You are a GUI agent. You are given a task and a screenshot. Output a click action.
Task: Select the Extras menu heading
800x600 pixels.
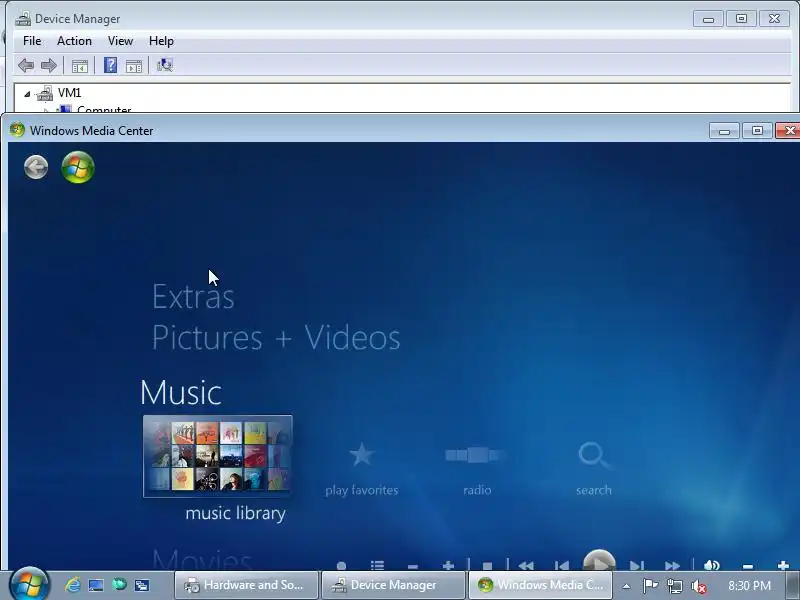pos(193,297)
